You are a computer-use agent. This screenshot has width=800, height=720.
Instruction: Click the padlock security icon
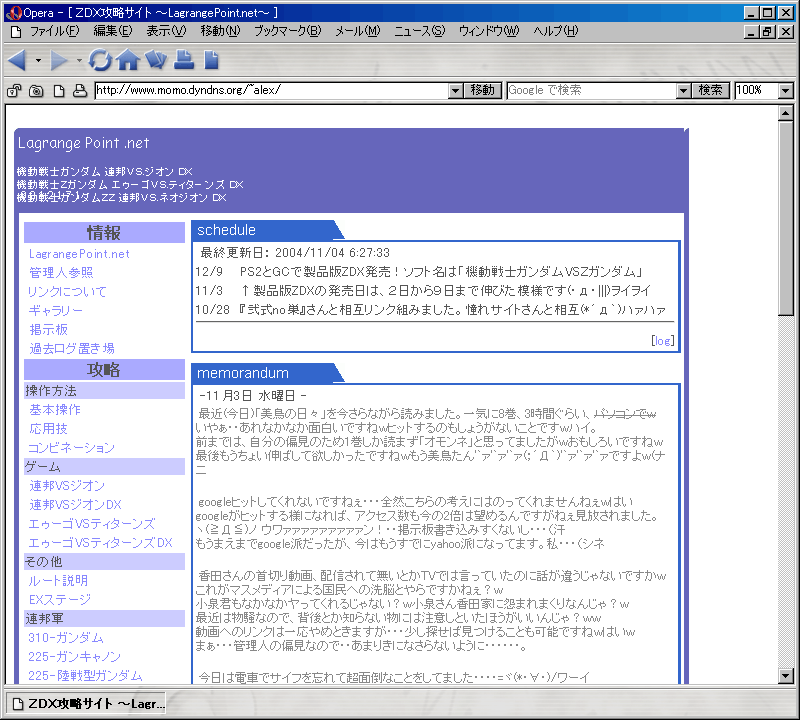pyautogui.click(x=14, y=91)
